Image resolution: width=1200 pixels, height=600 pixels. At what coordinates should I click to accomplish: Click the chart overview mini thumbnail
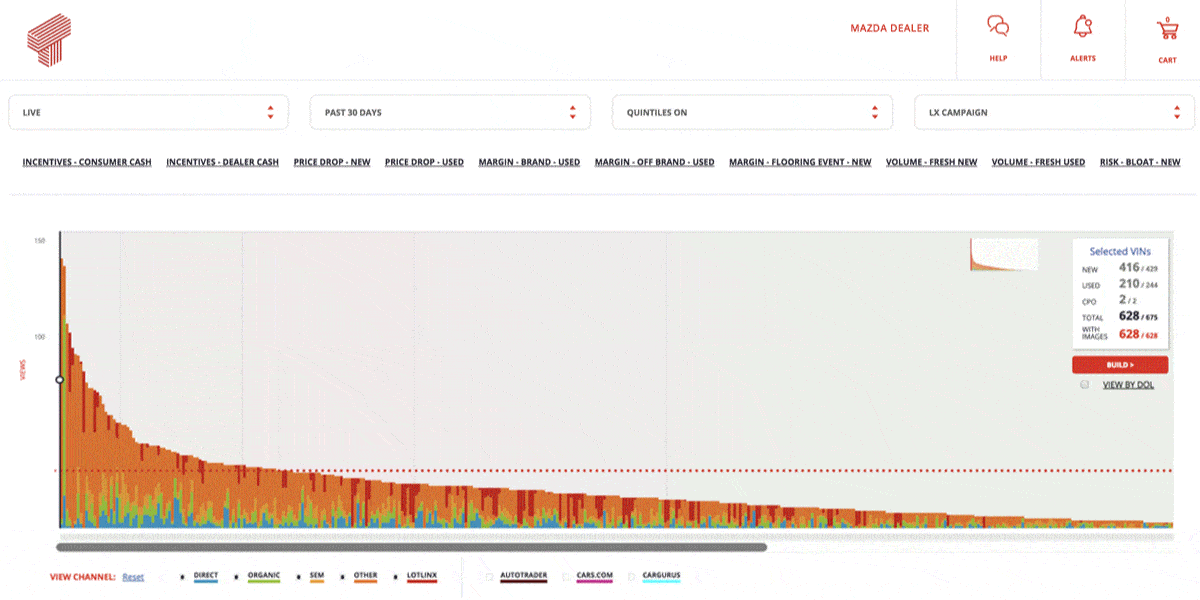coord(1004,254)
